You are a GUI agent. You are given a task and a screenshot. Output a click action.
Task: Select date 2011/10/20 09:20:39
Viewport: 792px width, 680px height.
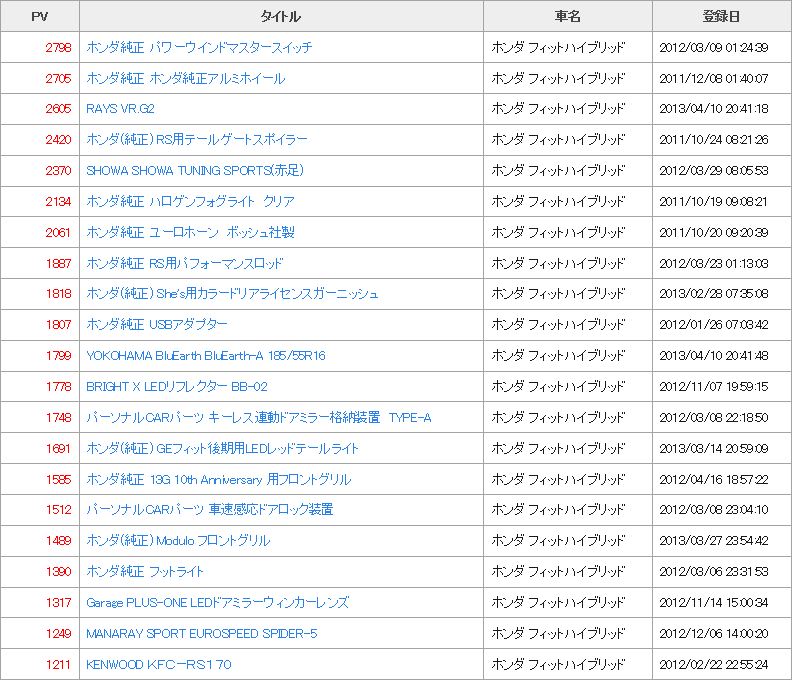[x=714, y=232]
